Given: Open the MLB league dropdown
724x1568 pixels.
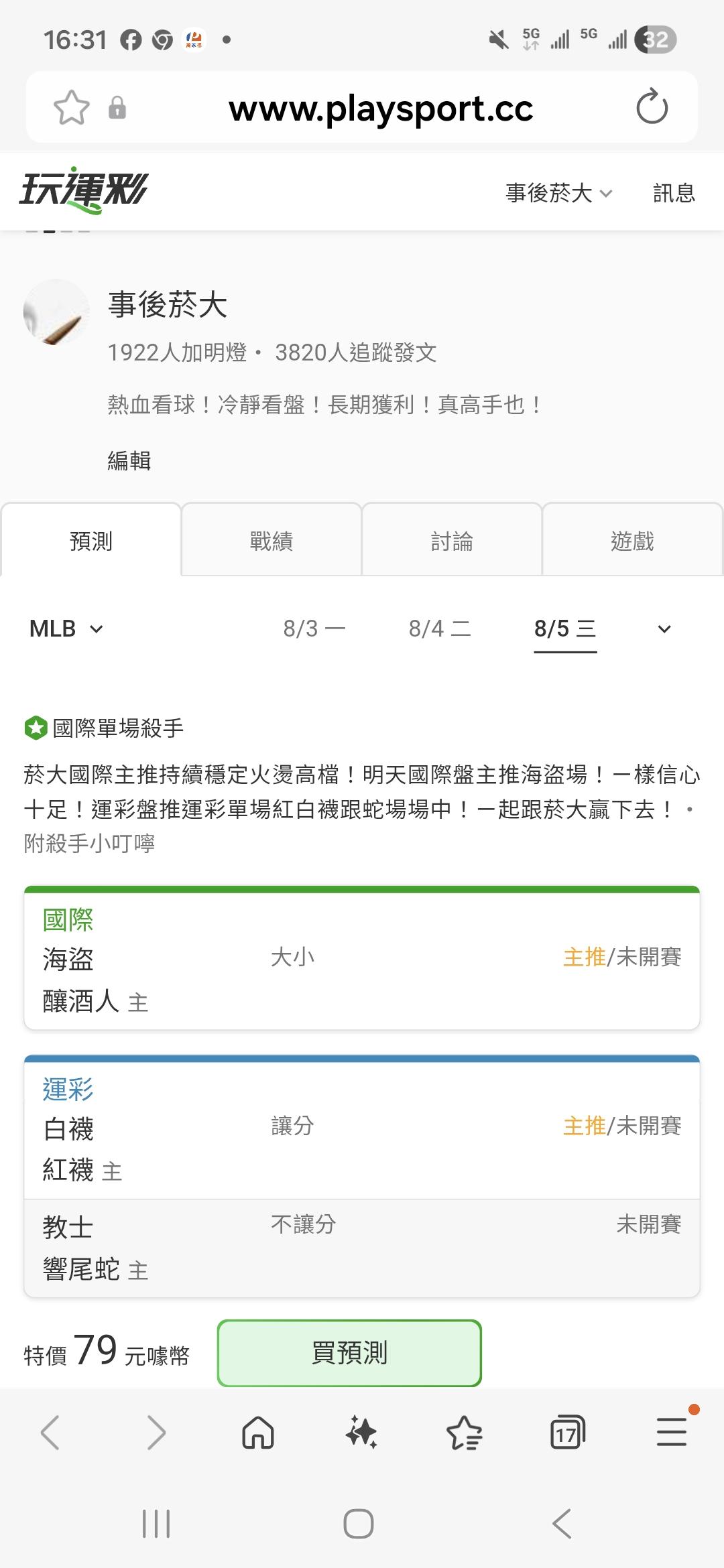Looking at the screenshot, I should [x=66, y=629].
